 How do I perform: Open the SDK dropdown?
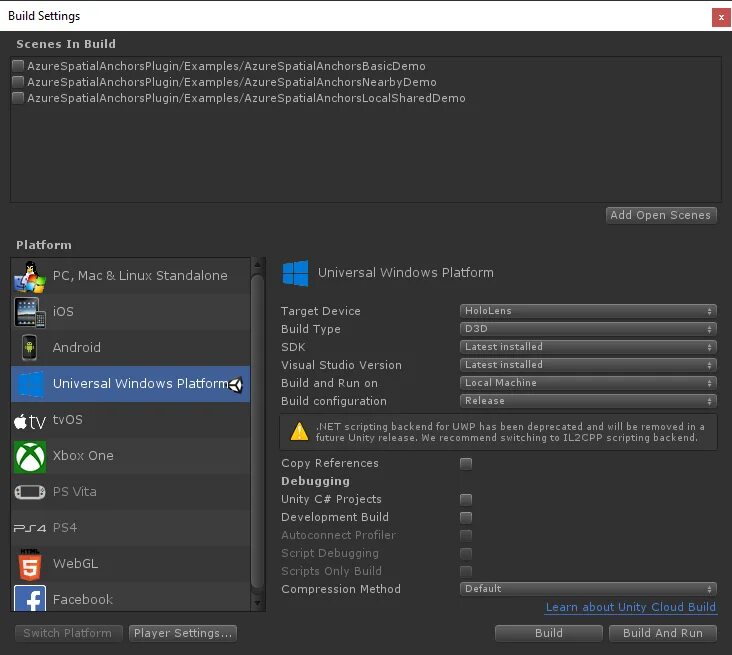(588, 347)
